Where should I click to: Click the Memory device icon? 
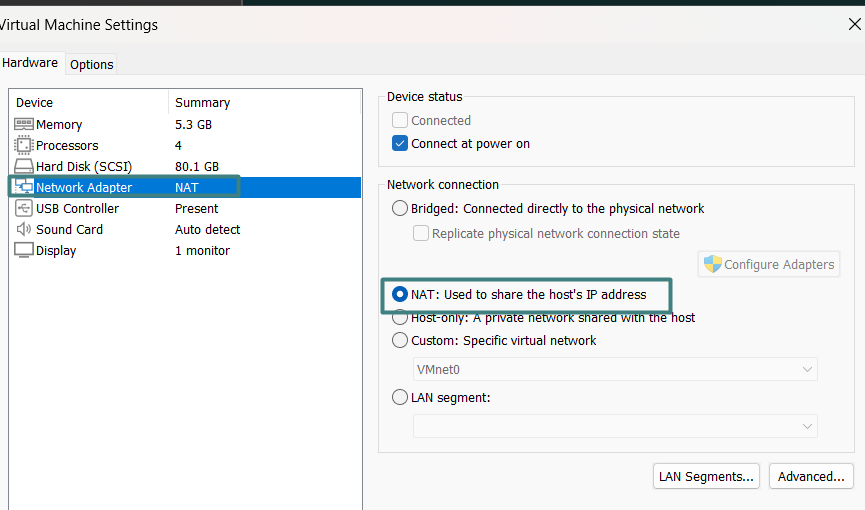coord(24,125)
